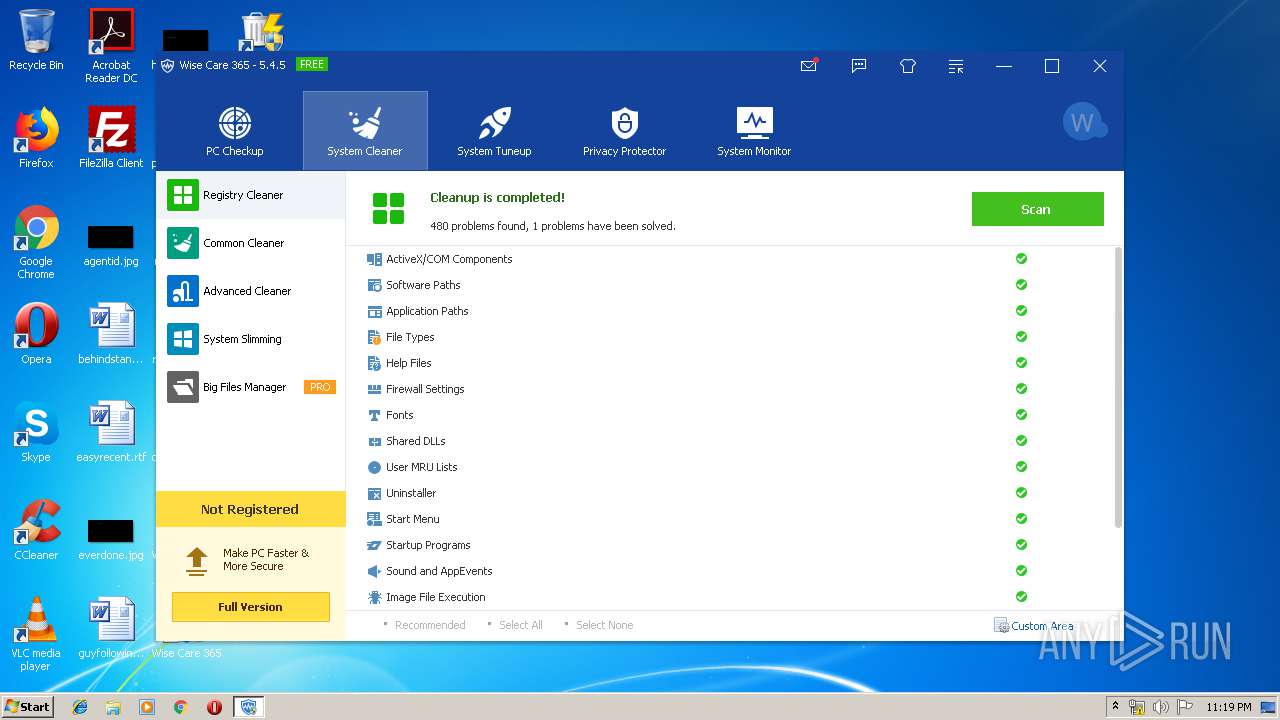Open the PC Checkup tab
Image resolution: width=1280 pixels, height=720 pixels.
click(x=235, y=131)
